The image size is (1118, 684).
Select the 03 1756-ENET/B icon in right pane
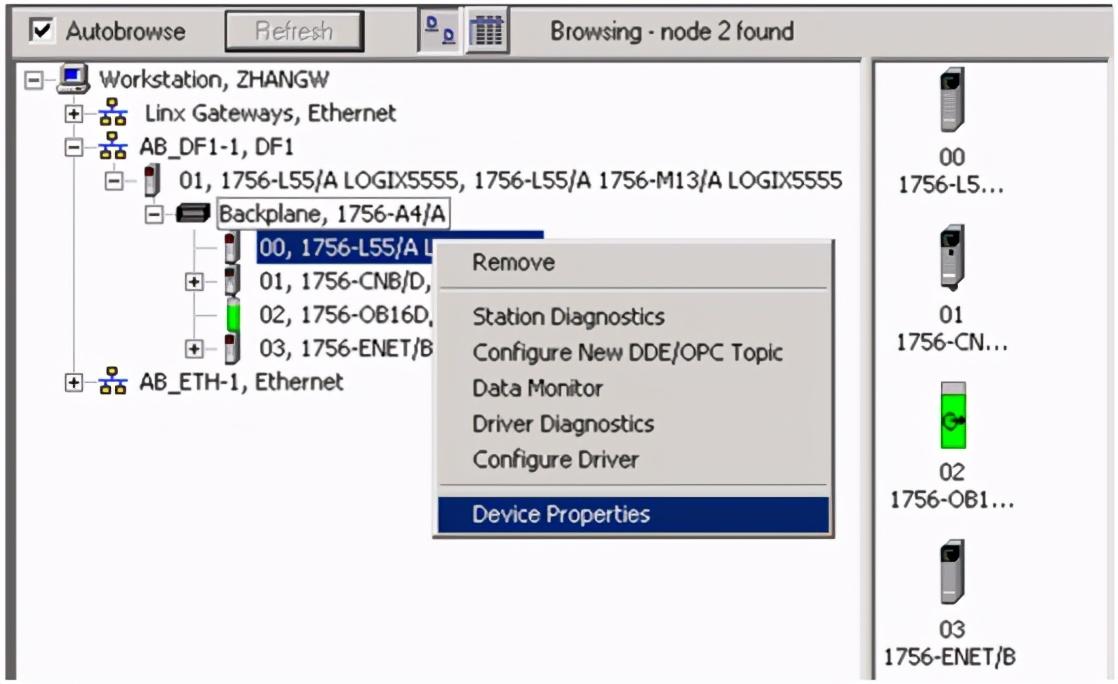(x=952, y=573)
